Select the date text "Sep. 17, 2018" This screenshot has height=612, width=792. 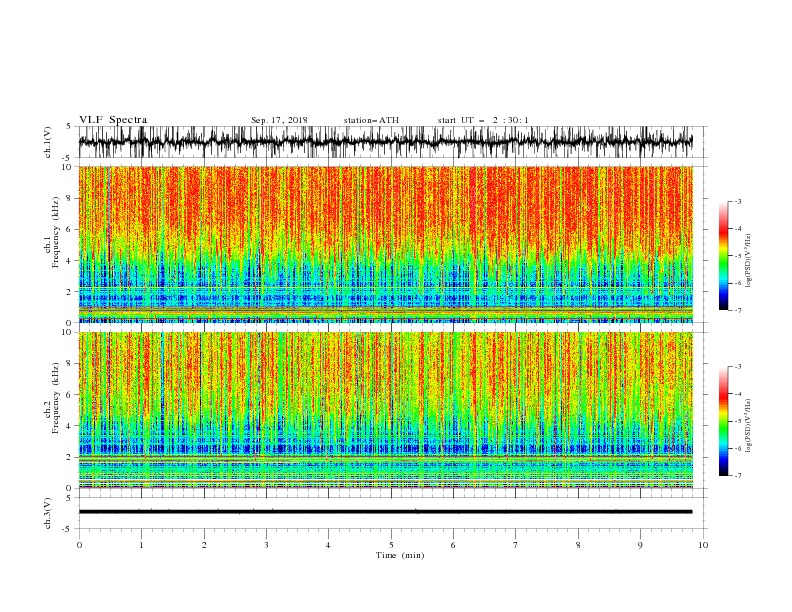(279, 120)
